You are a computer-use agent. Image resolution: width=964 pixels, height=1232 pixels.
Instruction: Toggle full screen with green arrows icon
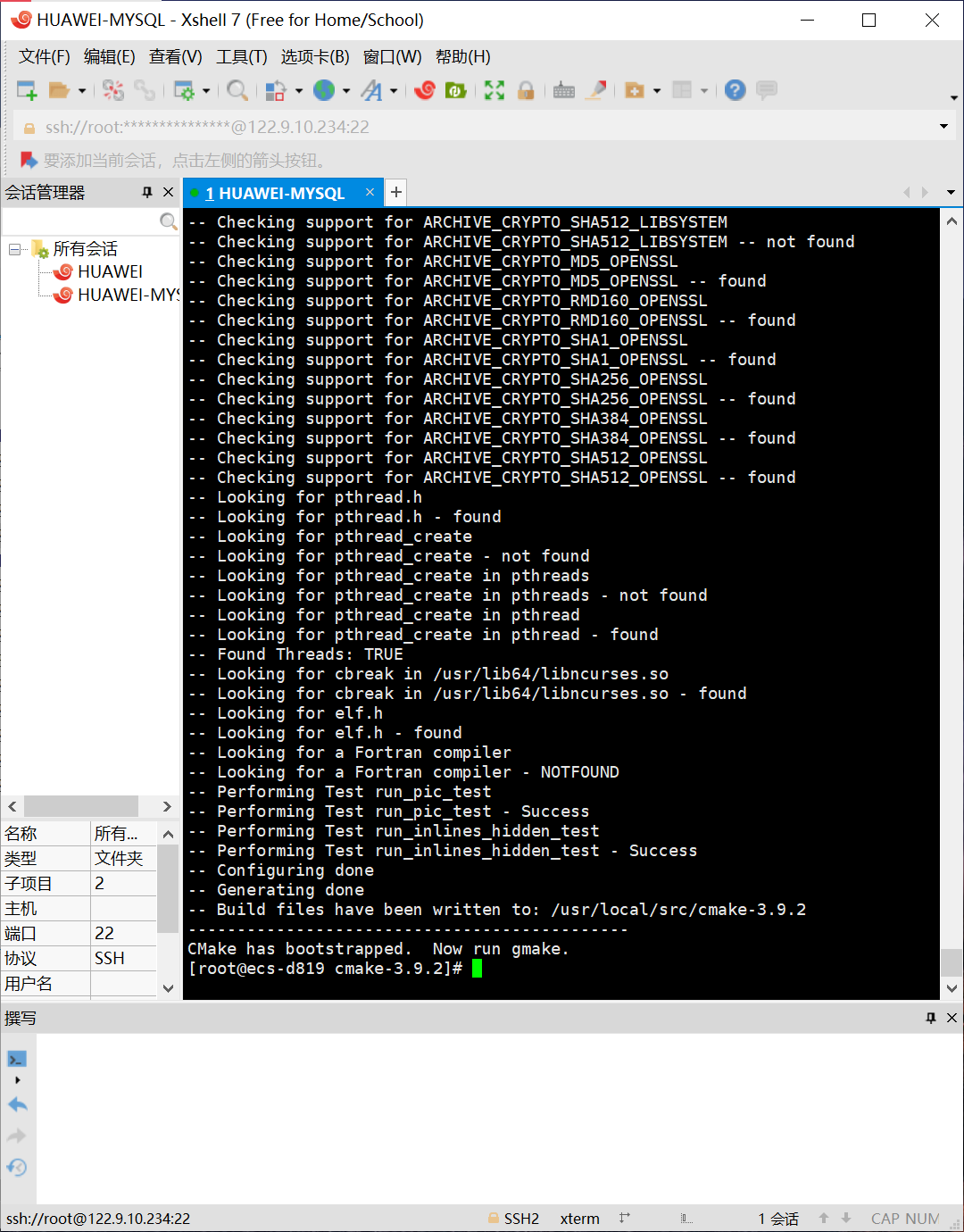tap(494, 90)
